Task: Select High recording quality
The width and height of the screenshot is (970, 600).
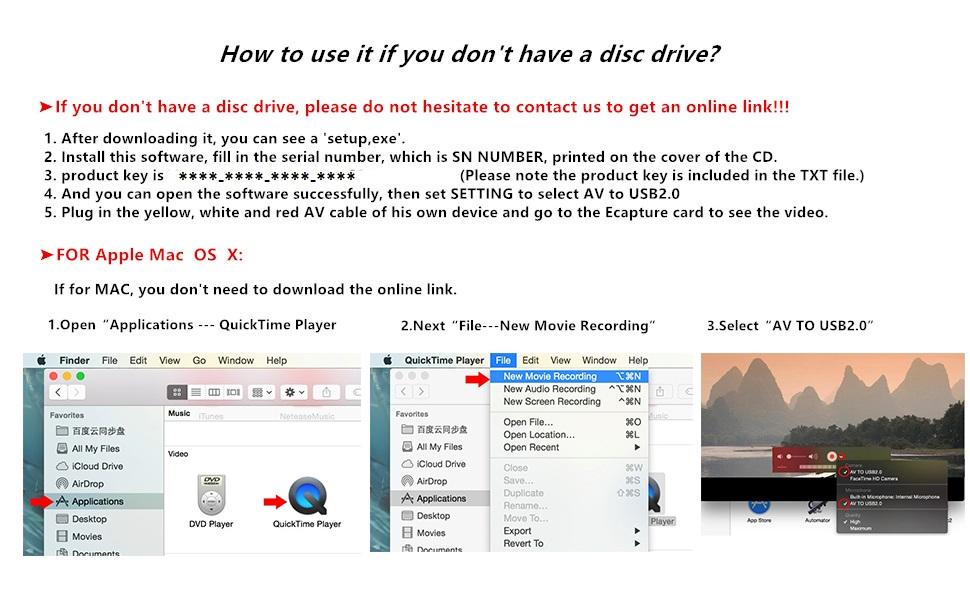Action: pyautogui.click(x=855, y=521)
